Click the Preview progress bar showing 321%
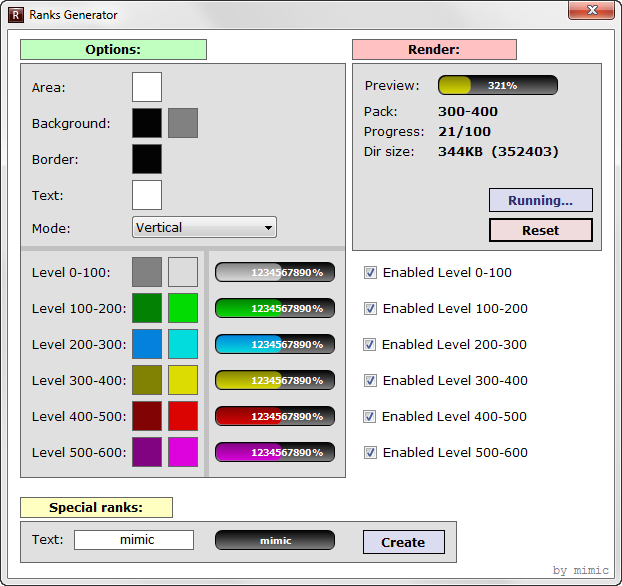This screenshot has height=586, width=622. click(x=498, y=85)
